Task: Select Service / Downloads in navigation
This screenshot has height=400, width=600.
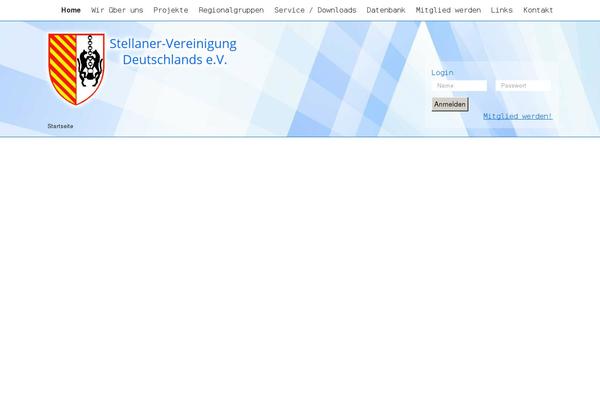Action: (x=315, y=10)
